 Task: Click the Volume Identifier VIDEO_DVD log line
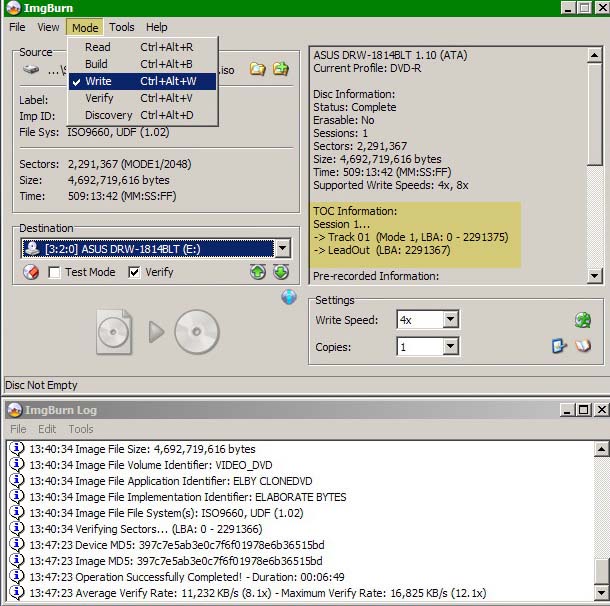(x=151, y=465)
